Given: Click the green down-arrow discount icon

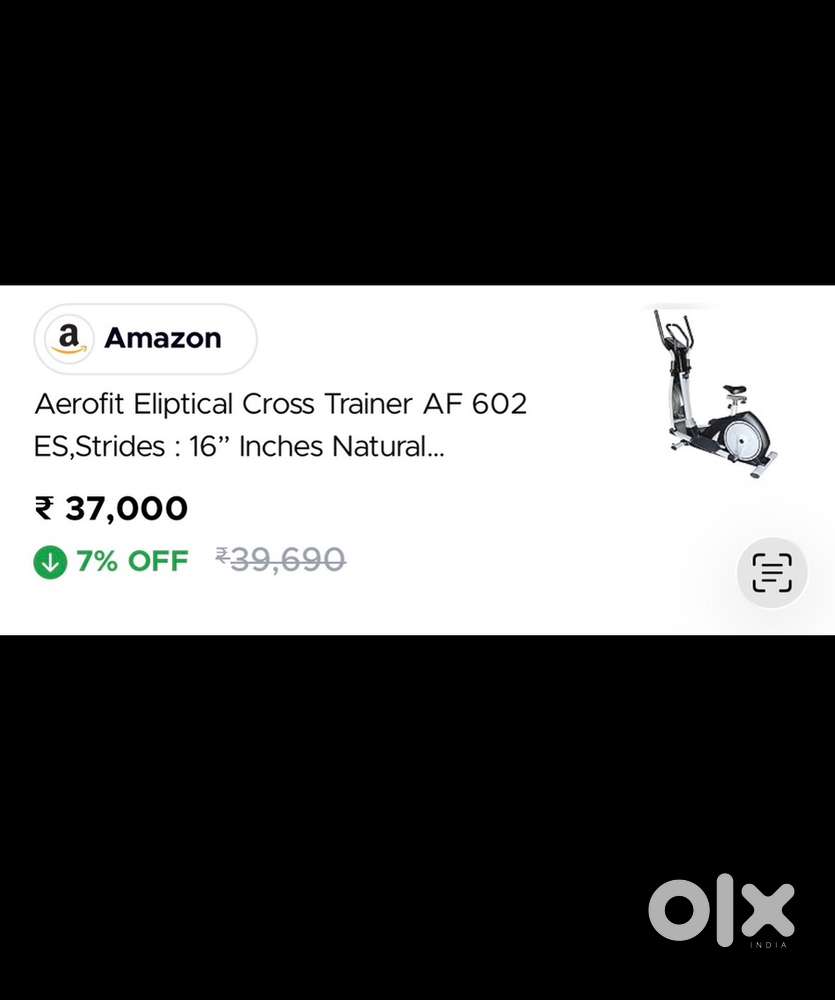Looking at the screenshot, I should coord(50,562).
